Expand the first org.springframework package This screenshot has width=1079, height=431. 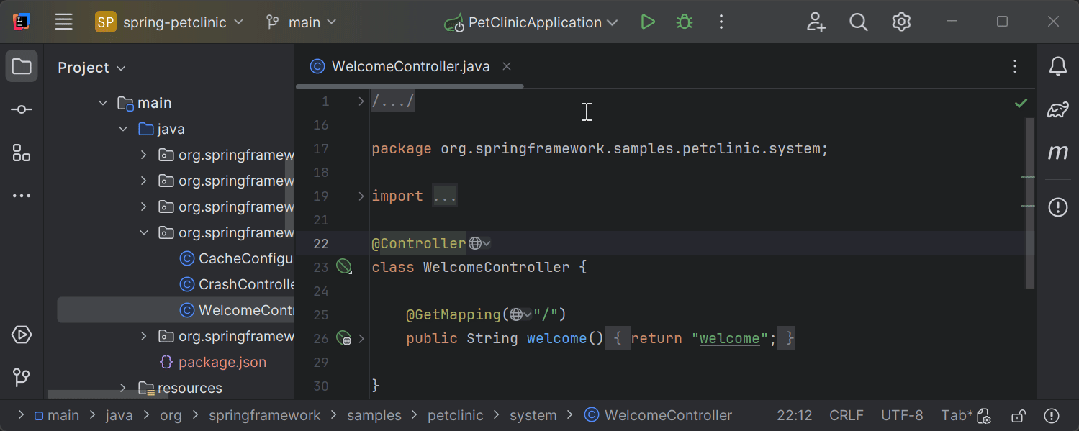[x=143, y=155]
